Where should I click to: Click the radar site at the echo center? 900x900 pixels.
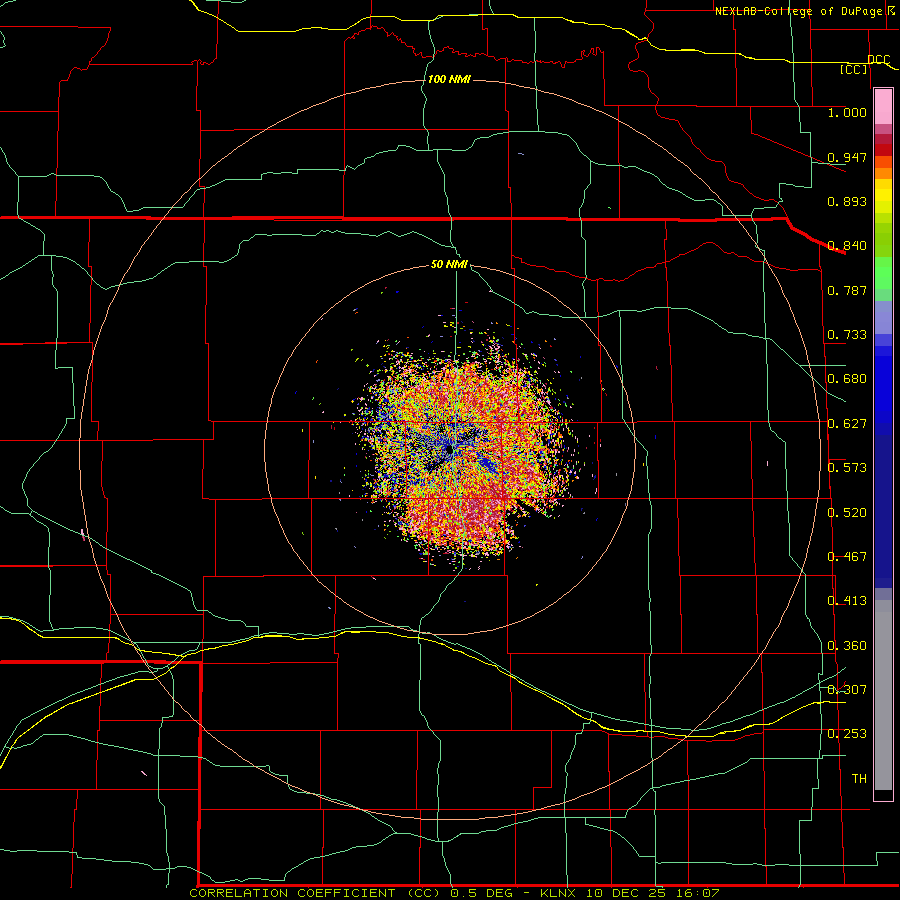pos(450,451)
